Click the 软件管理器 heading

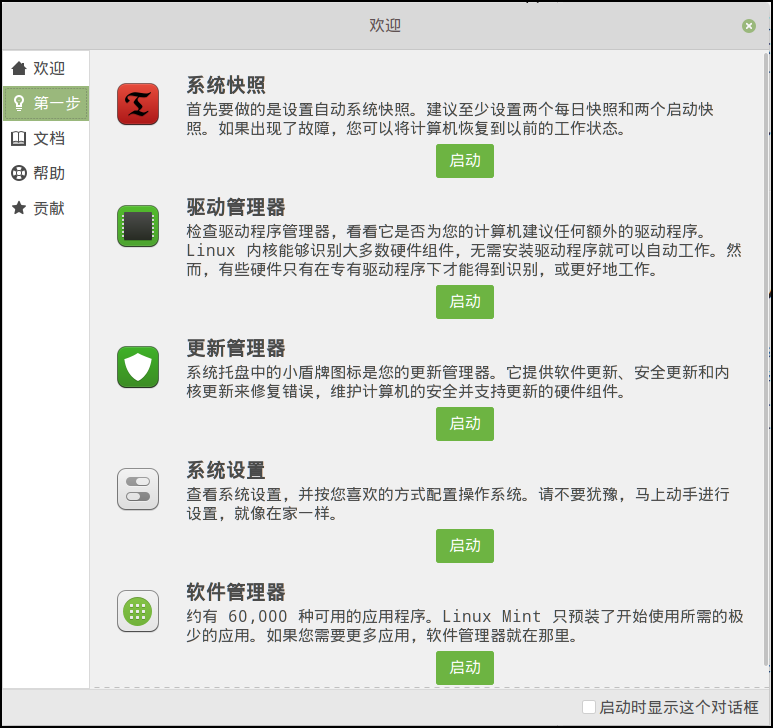click(x=236, y=592)
